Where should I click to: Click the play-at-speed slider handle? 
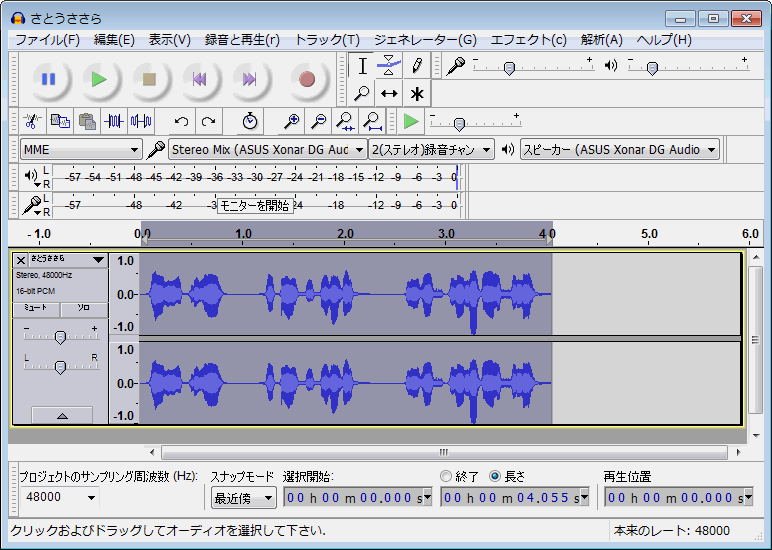click(x=459, y=124)
